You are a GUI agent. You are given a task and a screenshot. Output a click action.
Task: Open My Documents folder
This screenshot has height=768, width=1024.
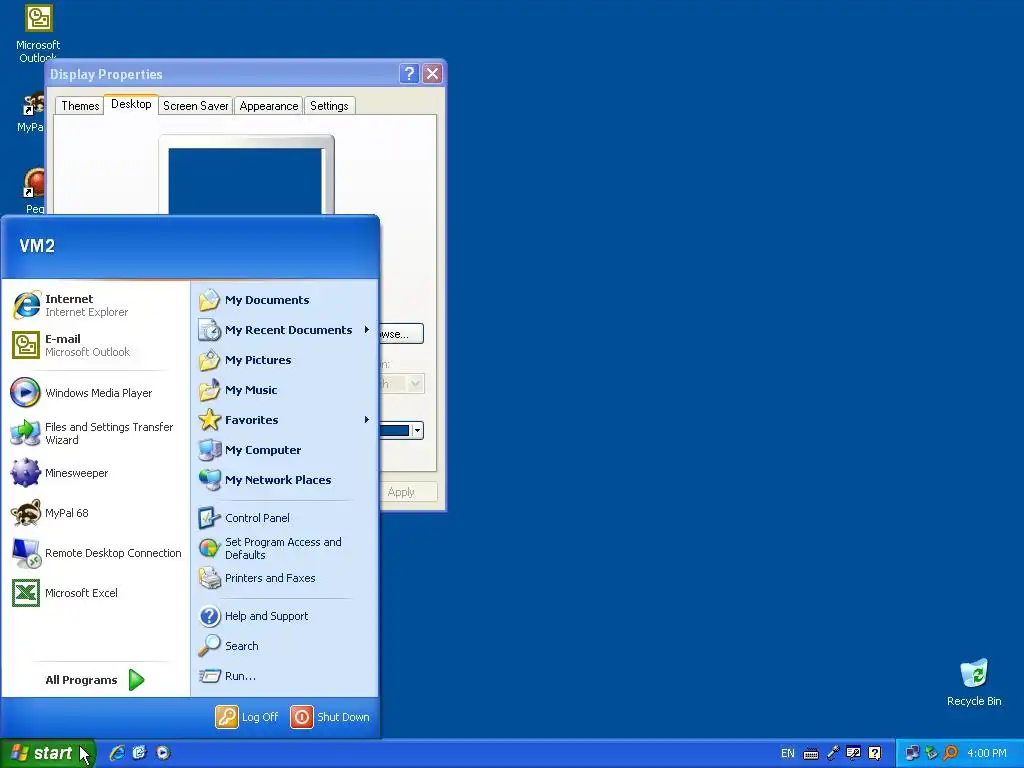click(x=285, y=300)
